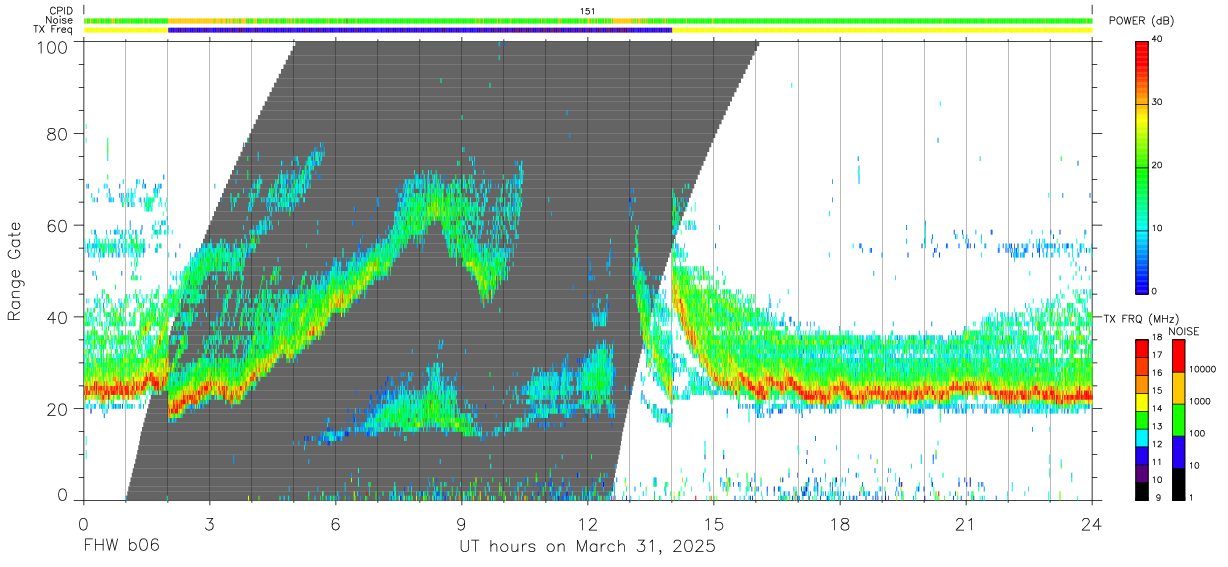The image size is (1228, 567).
Task: Click the x-axis tick label '15'
Action: click(714, 524)
